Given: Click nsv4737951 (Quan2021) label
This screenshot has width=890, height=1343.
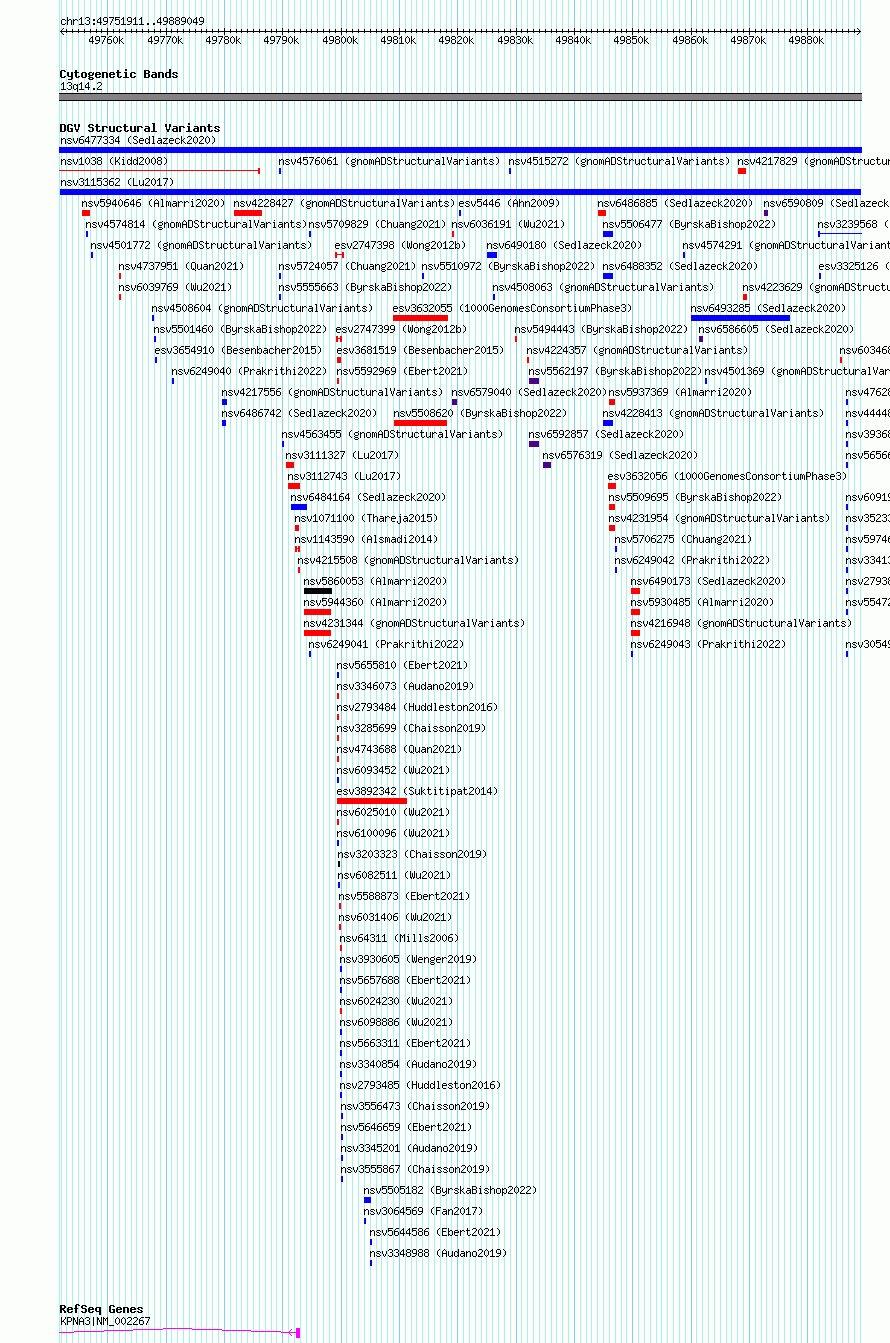Looking at the screenshot, I should (181, 266).
